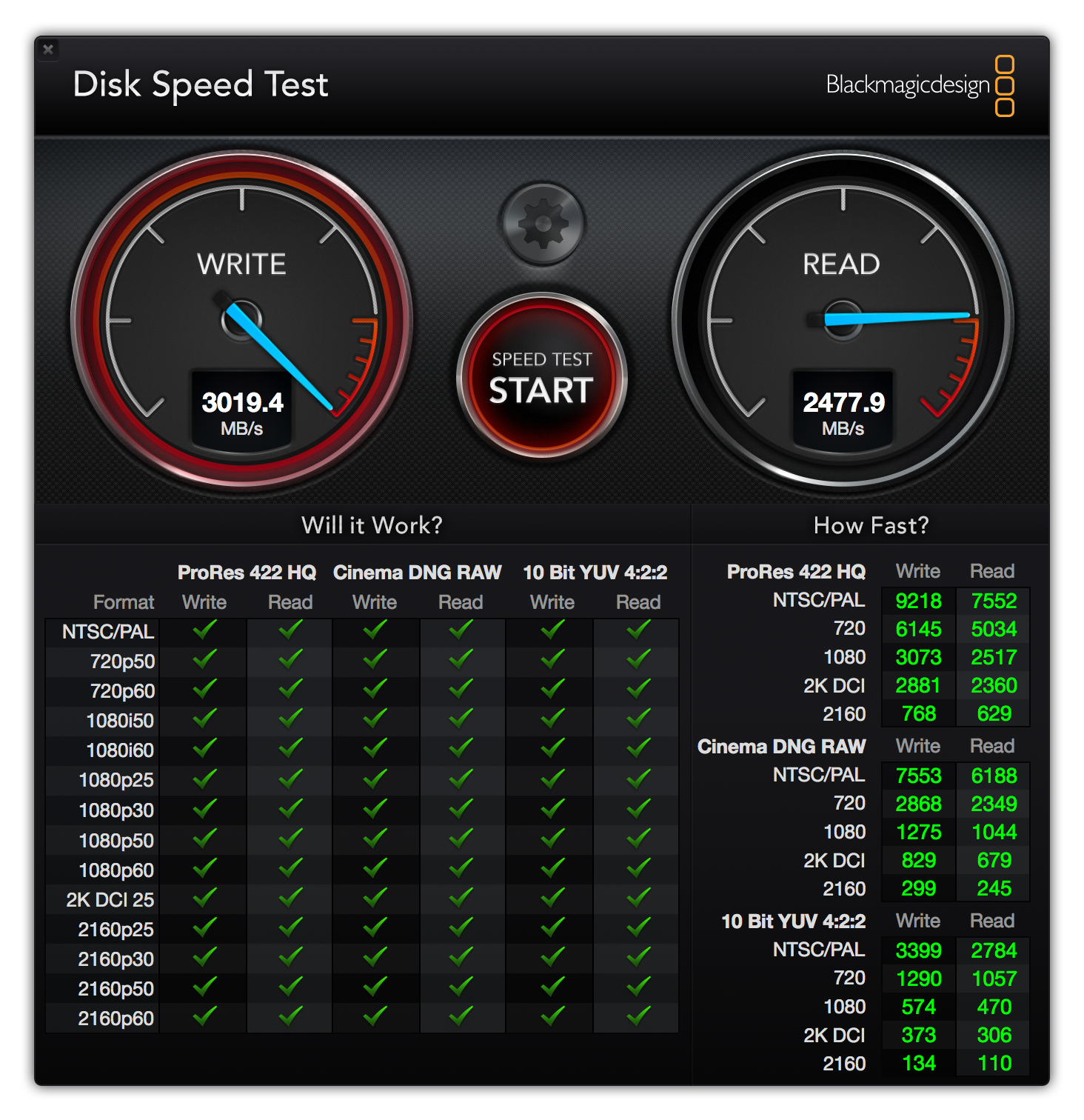Close the Disk Speed Test window

48,50
